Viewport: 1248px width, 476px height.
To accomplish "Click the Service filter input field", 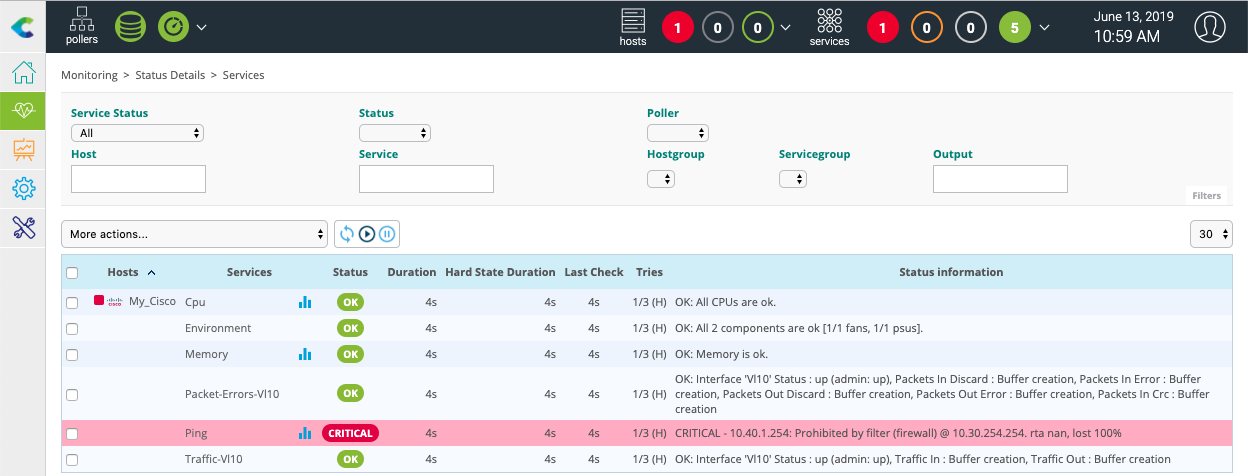I will tap(426, 179).
